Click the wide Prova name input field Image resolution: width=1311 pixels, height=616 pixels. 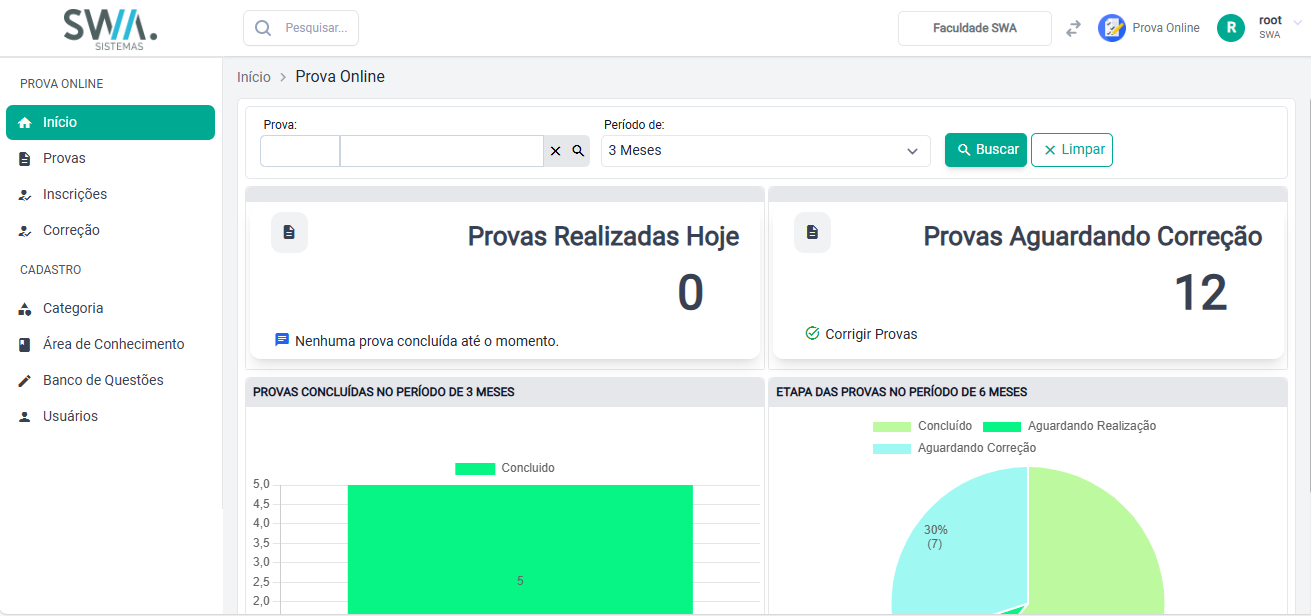pyautogui.click(x=442, y=151)
